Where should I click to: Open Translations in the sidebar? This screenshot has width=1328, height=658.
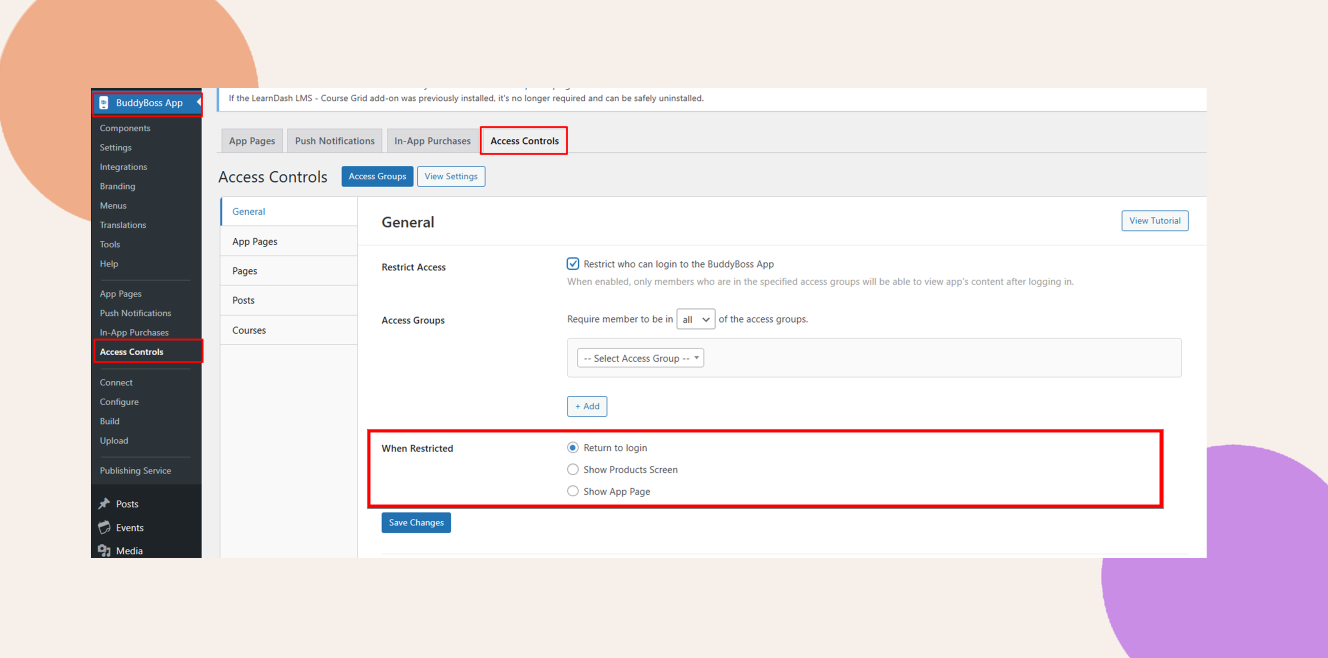pos(123,225)
